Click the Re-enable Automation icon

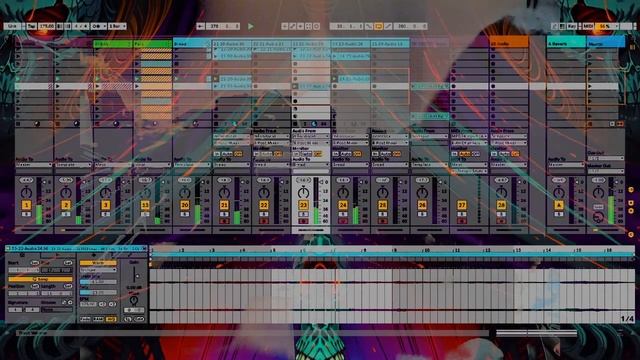[300, 26]
